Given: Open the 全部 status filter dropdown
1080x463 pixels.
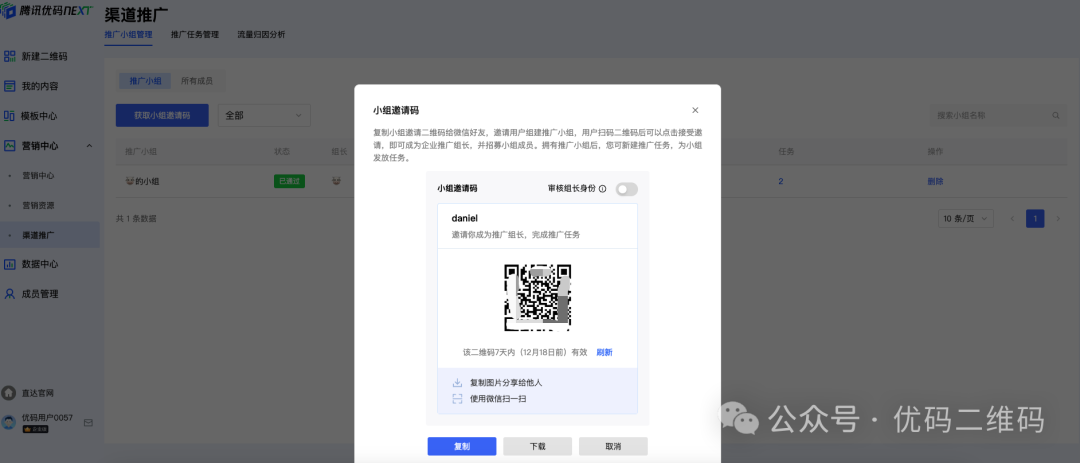Looking at the screenshot, I should click(x=264, y=116).
